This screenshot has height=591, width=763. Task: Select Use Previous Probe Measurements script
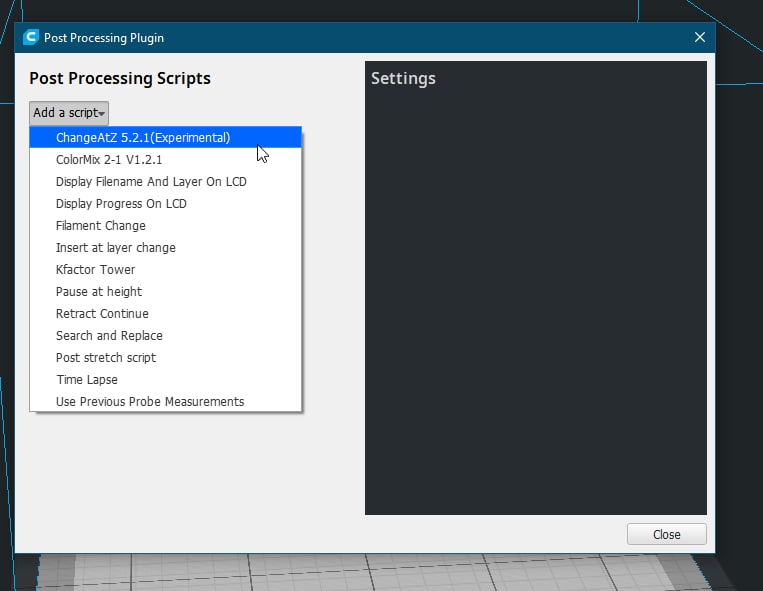(165, 401)
